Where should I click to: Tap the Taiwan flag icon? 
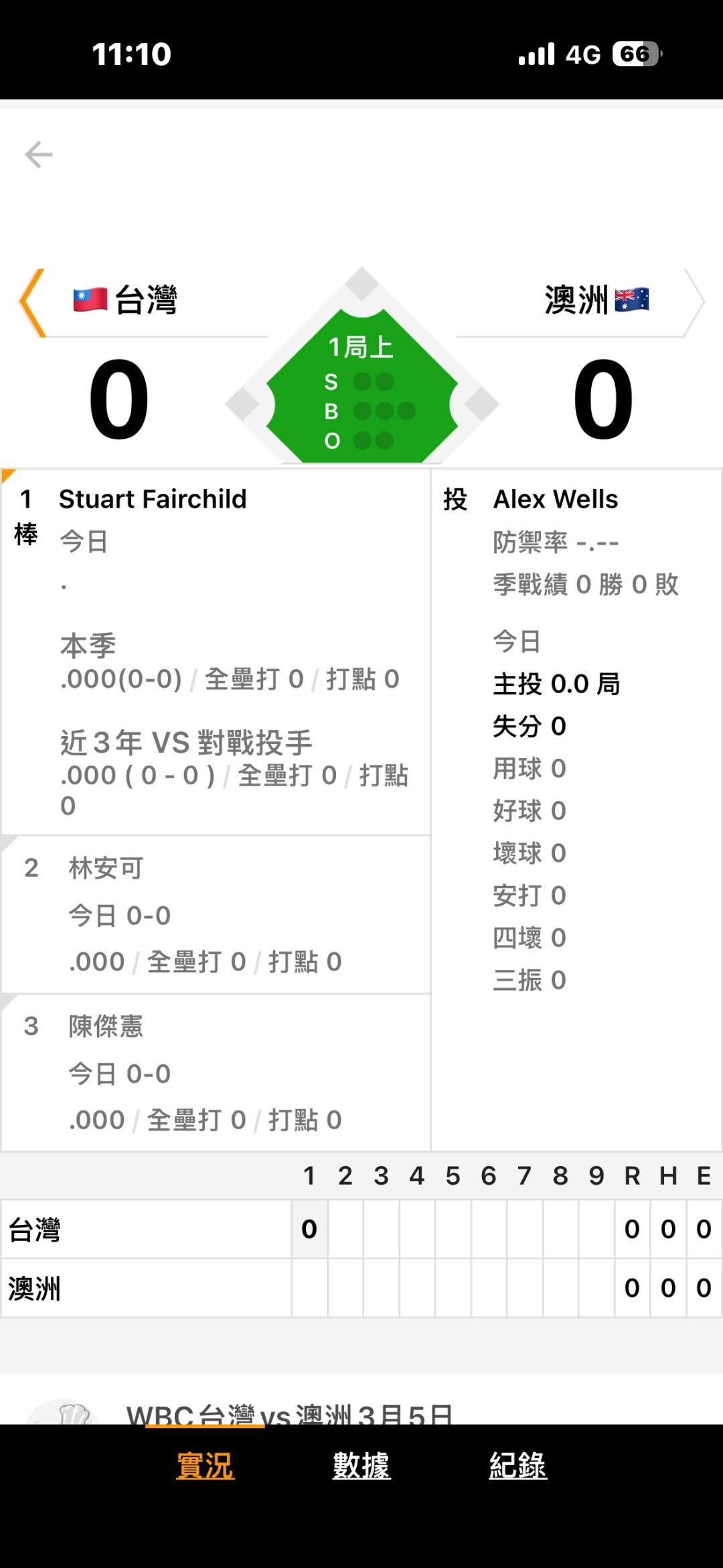(90, 299)
